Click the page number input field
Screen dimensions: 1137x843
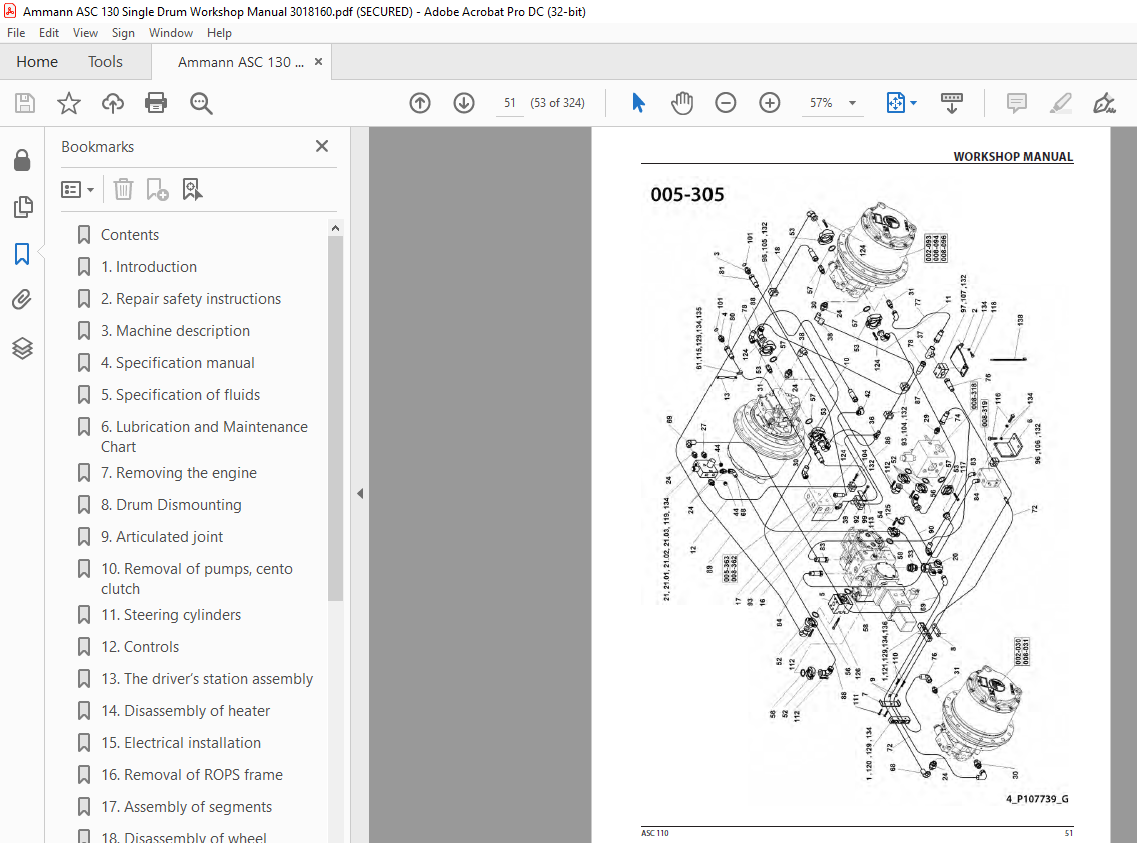pos(510,103)
